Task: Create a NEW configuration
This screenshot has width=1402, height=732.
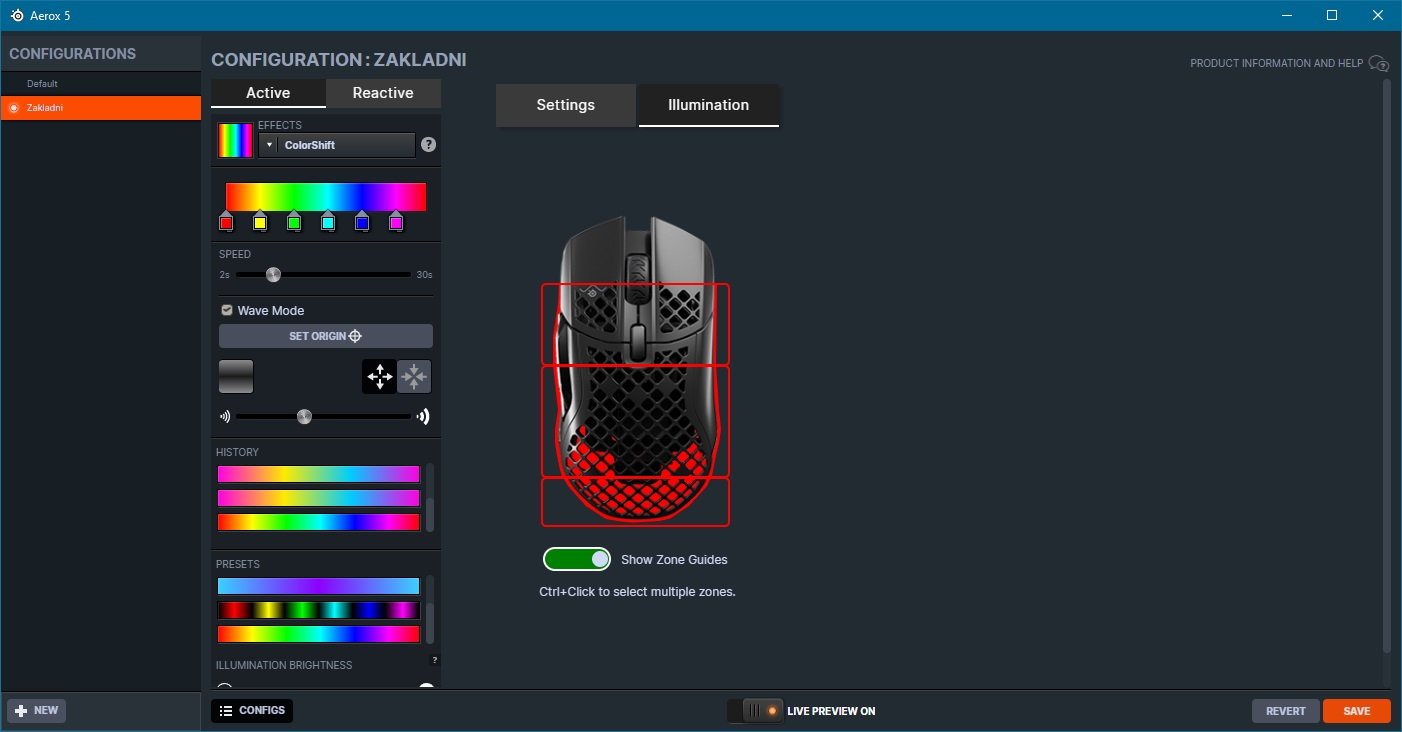Action: [x=37, y=711]
